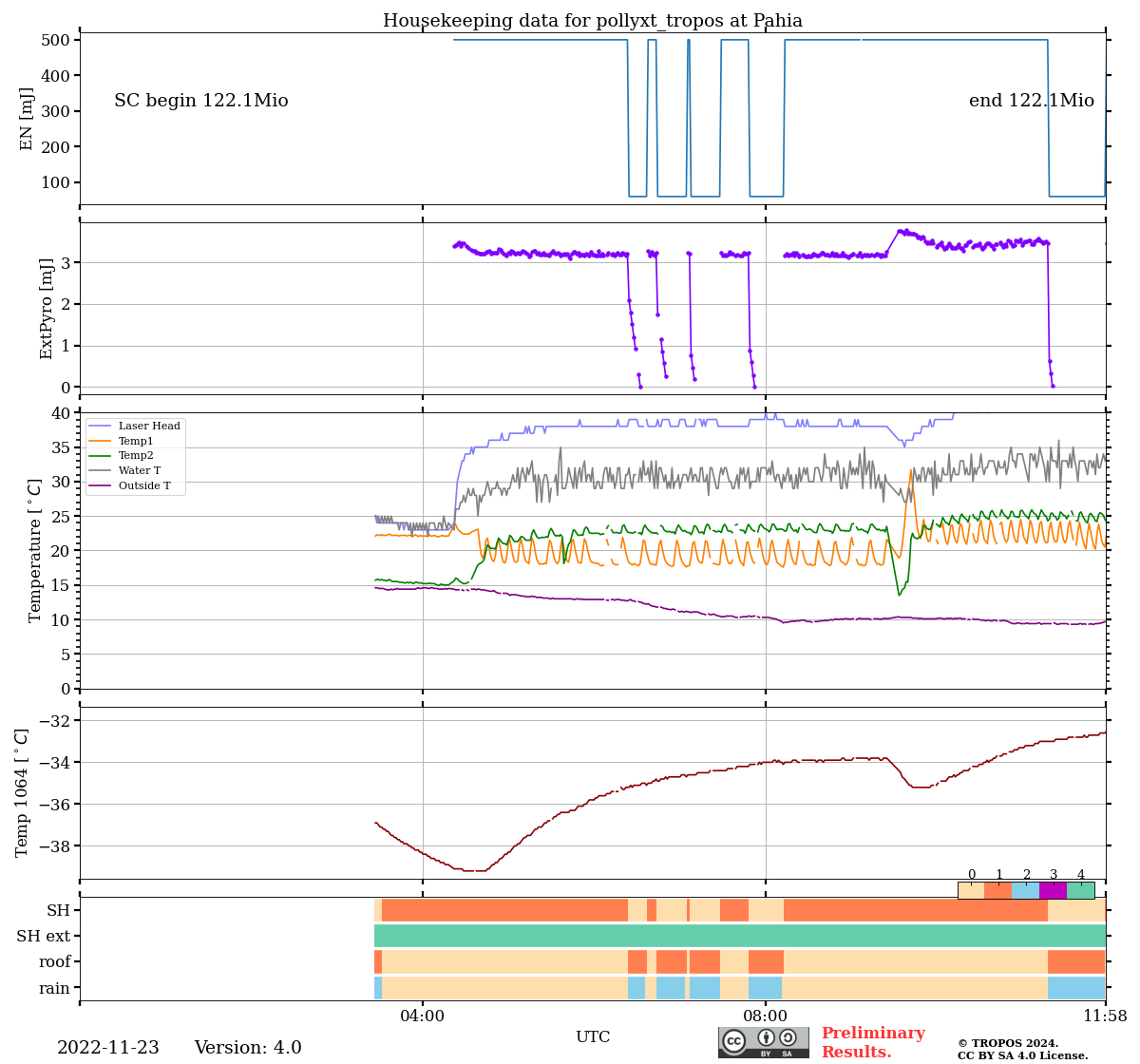Screen dimensions: 1140x1064
Task: Click the '40' tick on Temperature axis
Action: tap(61, 412)
